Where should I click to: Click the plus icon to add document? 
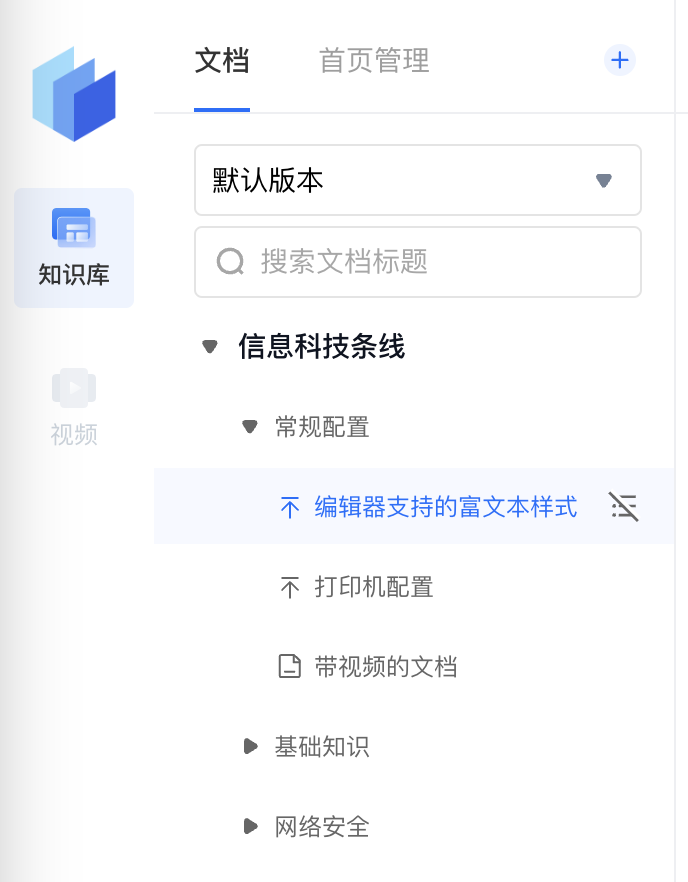tap(620, 60)
